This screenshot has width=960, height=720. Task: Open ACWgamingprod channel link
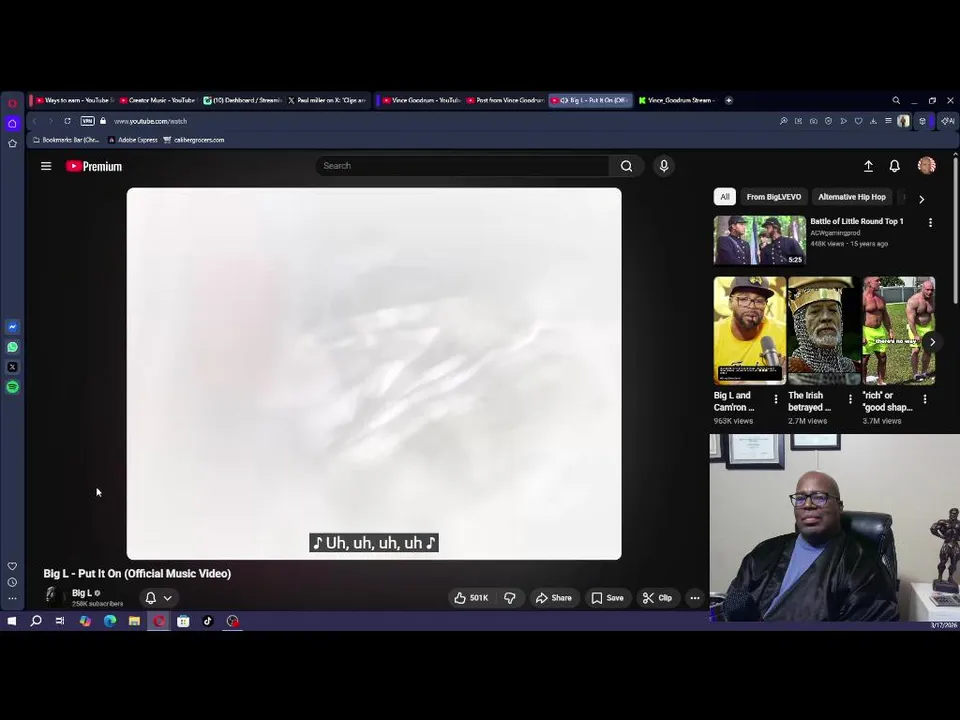coord(835,233)
